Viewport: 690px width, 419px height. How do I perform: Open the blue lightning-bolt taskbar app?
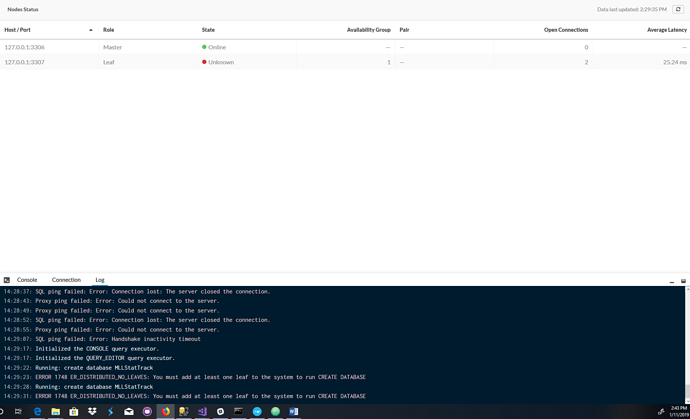tap(110, 412)
